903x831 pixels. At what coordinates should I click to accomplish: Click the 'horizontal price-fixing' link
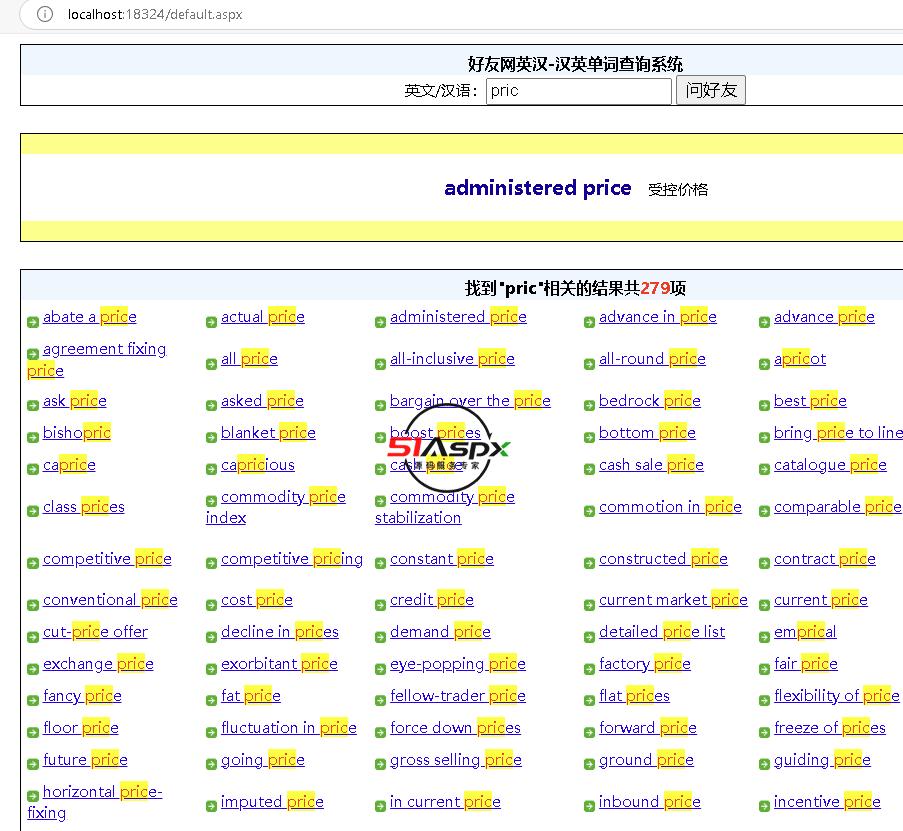(x=101, y=792)
